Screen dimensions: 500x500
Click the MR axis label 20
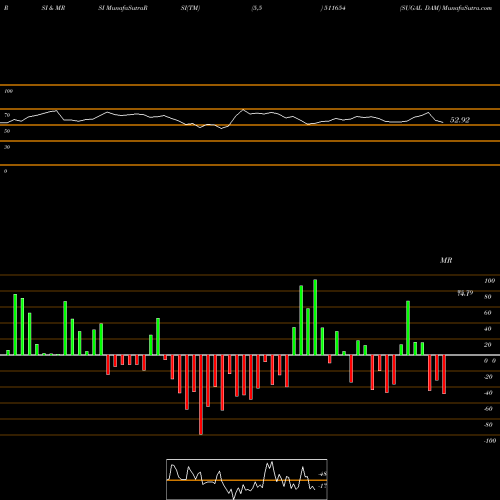click(x=488, y=345)
